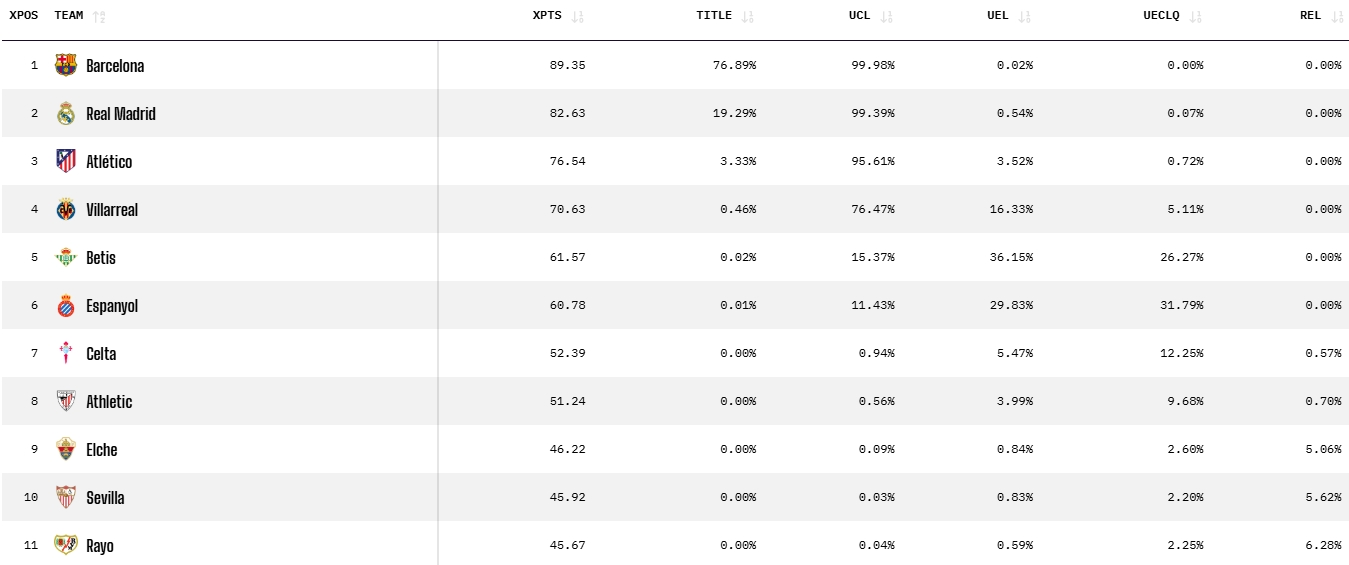Click the Celta club crest icon
Viewport: 1349px width, 565px height.
tap(66, 353)
